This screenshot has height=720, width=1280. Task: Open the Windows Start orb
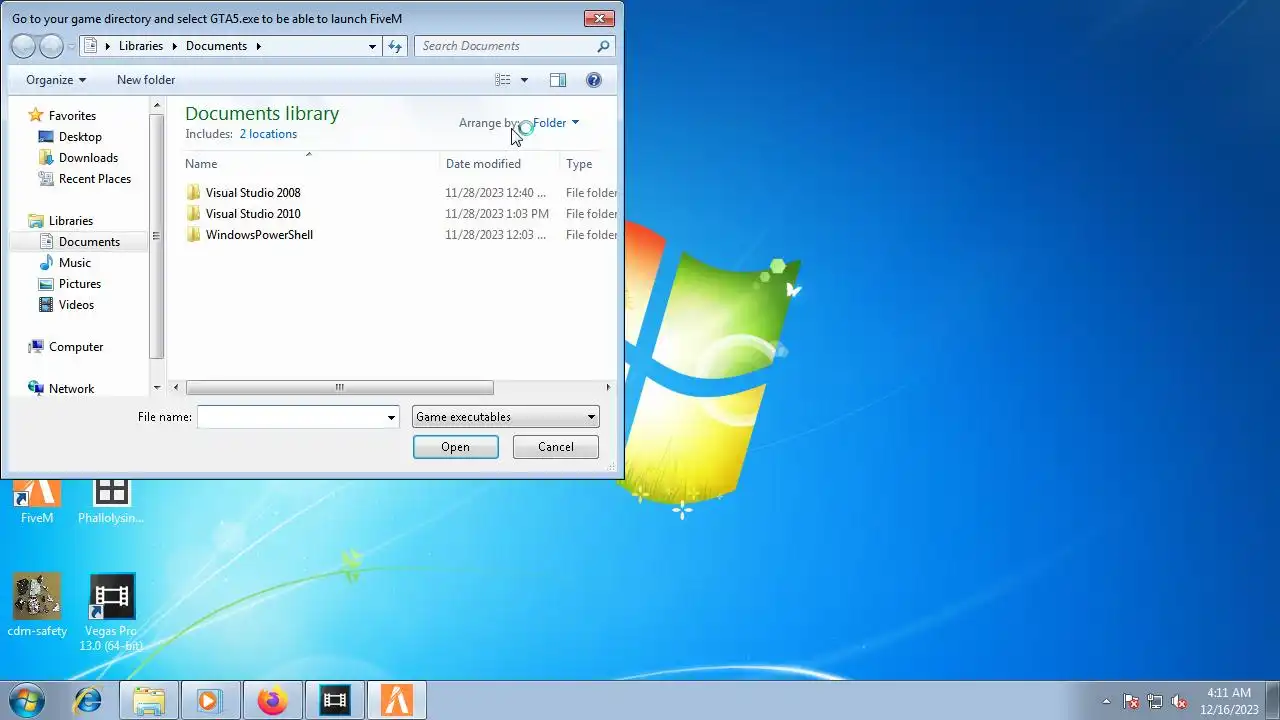[x=26, y=700]
